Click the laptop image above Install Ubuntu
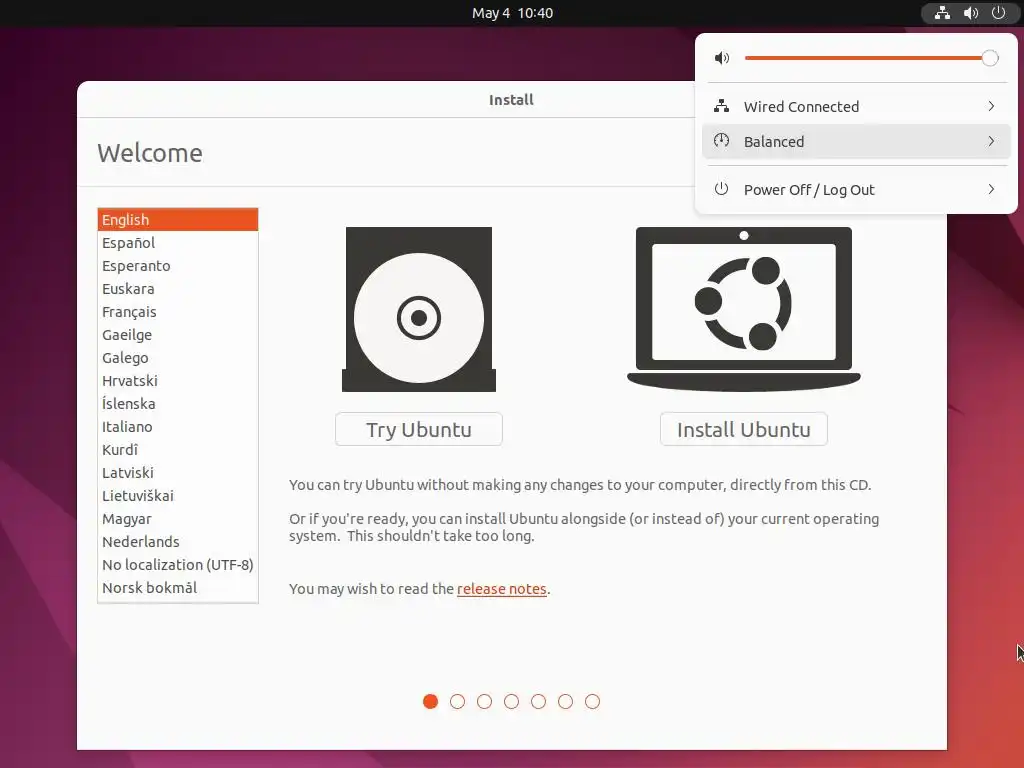Image resolution: width=1024 pixels, height=768 pixels. pyautogui.click(x=744, y=310)
